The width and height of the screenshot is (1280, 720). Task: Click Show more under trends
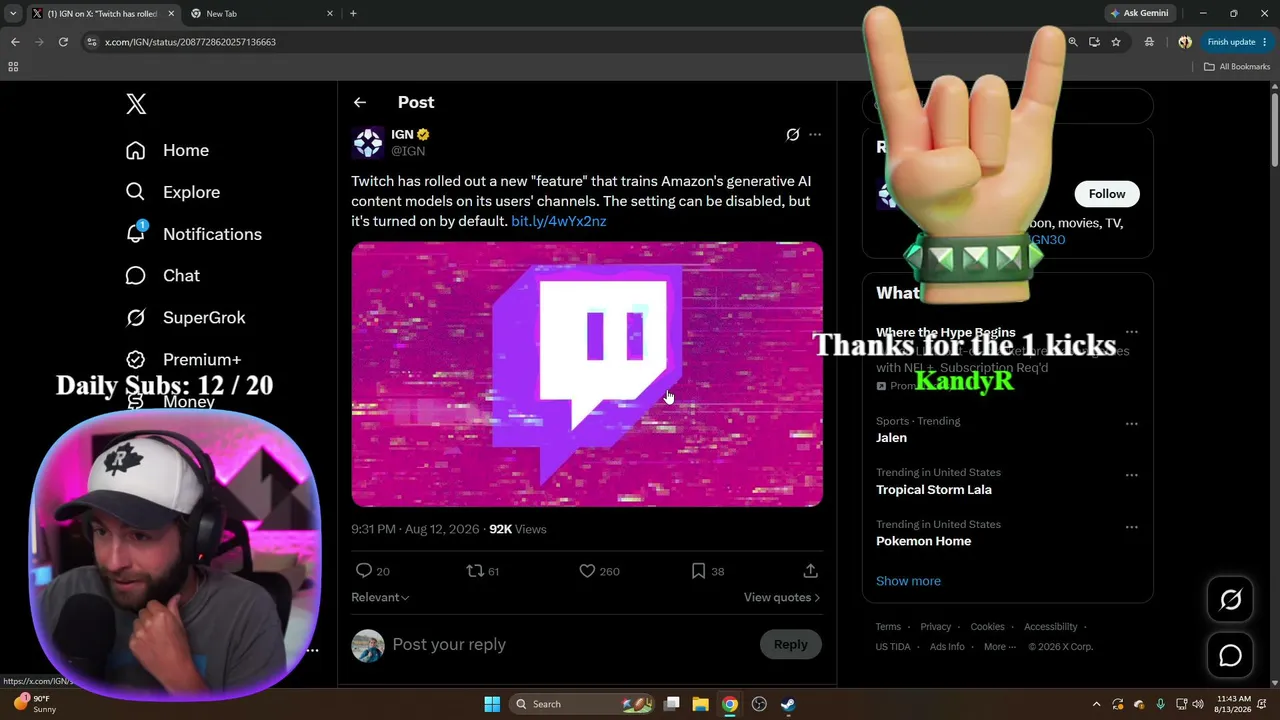point(908,581)
